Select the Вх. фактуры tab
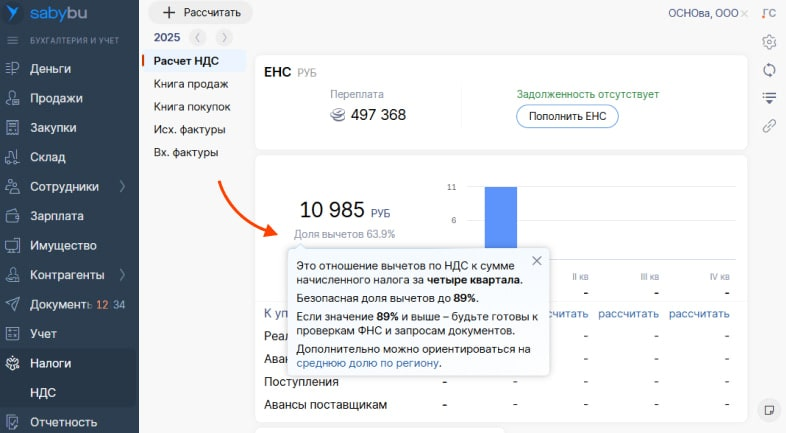Image resolution: width=786 pixels, height=433 pixels. 185,152
